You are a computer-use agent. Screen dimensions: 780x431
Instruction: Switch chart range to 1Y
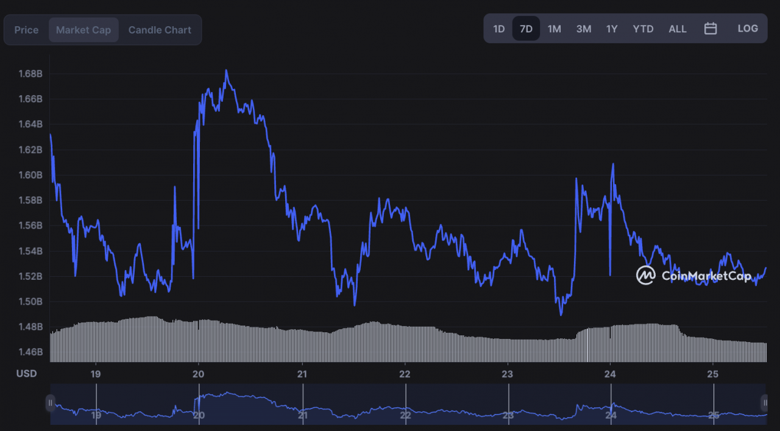[x=611, y=29]
